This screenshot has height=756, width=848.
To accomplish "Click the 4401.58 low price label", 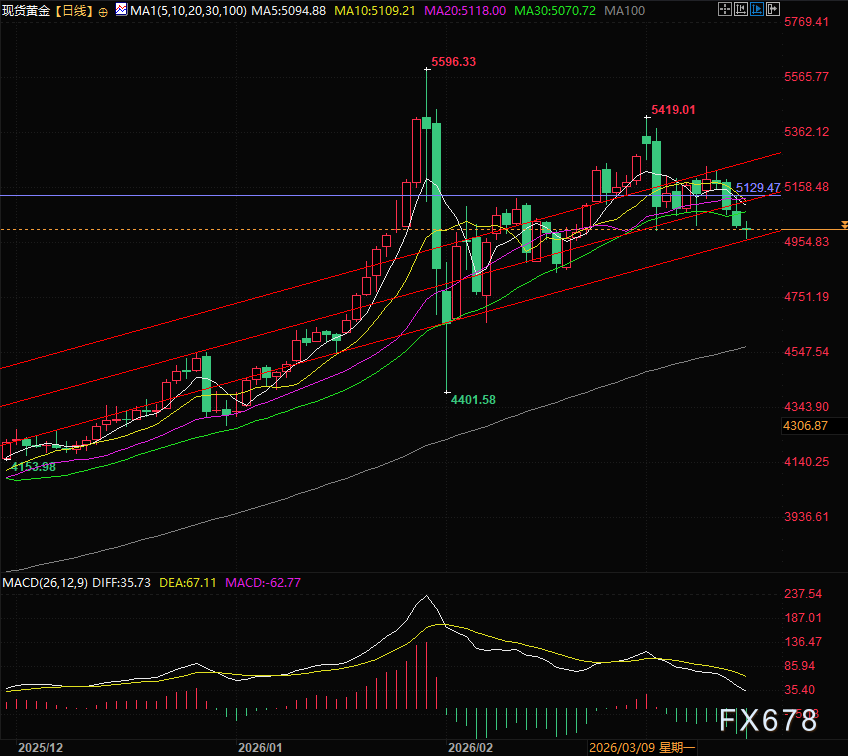I will click(x=473, y=400).
